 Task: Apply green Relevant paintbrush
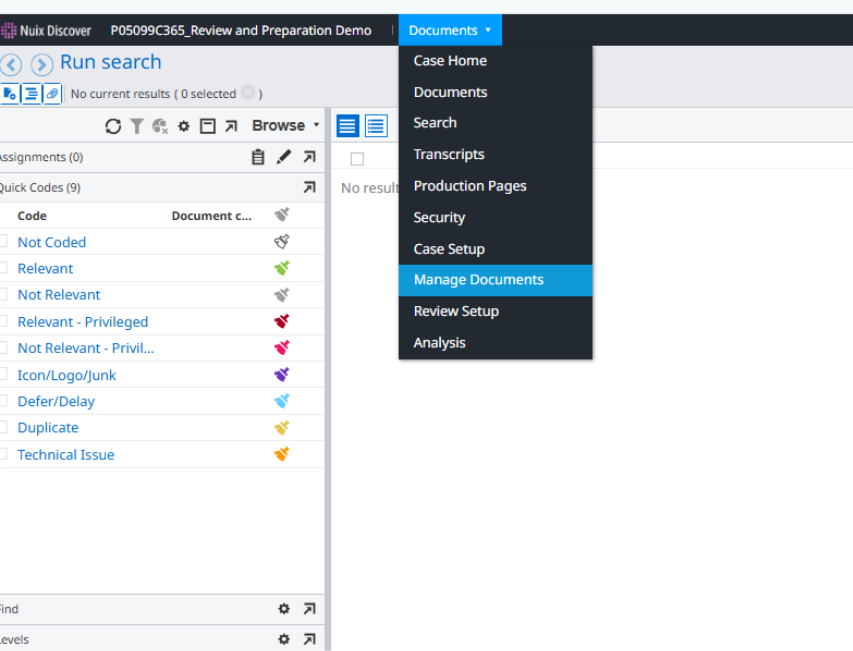[x=282, y=268]
